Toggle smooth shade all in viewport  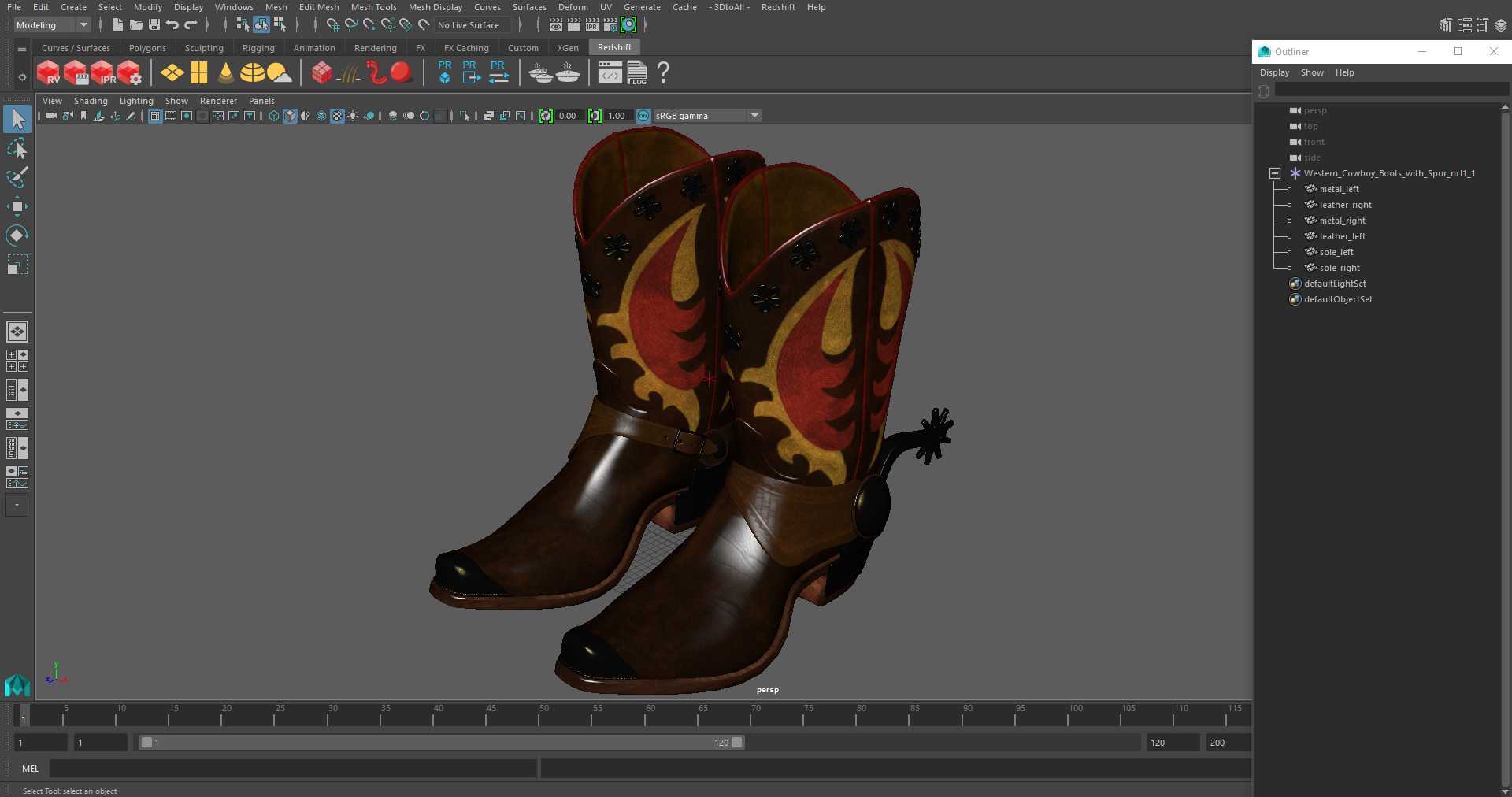click(x=290, y=116)
